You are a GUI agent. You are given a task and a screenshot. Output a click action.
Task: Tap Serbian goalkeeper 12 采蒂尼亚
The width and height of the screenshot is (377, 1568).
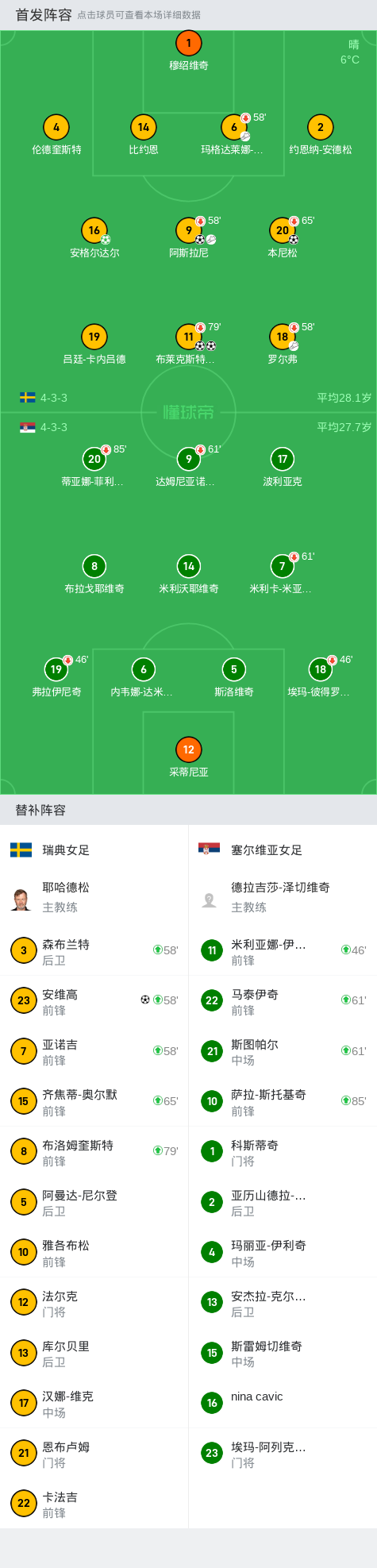(188, 749)
